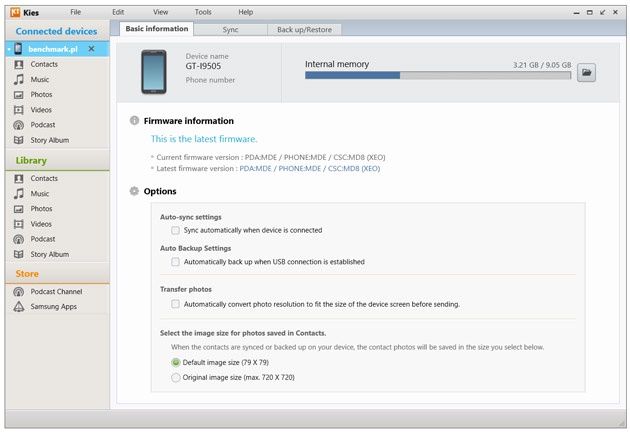Click the GT-I9505 phone image
The width and height of the screenshot is (630, 432).
click(x=153, y=72)
